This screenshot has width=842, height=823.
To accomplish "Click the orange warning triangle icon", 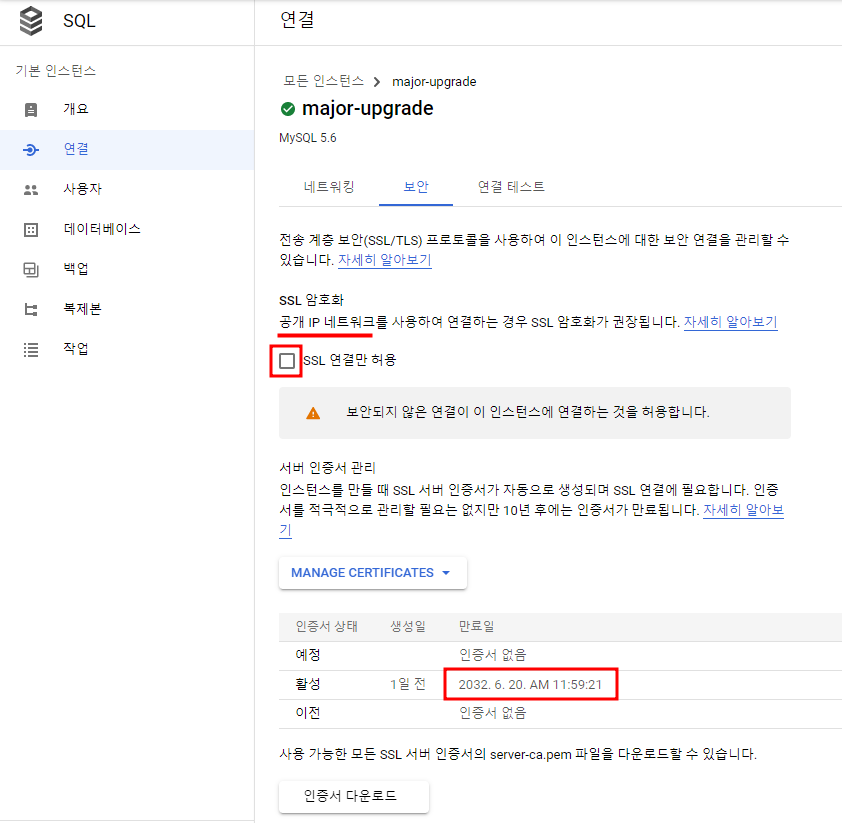I will [313, 413].
